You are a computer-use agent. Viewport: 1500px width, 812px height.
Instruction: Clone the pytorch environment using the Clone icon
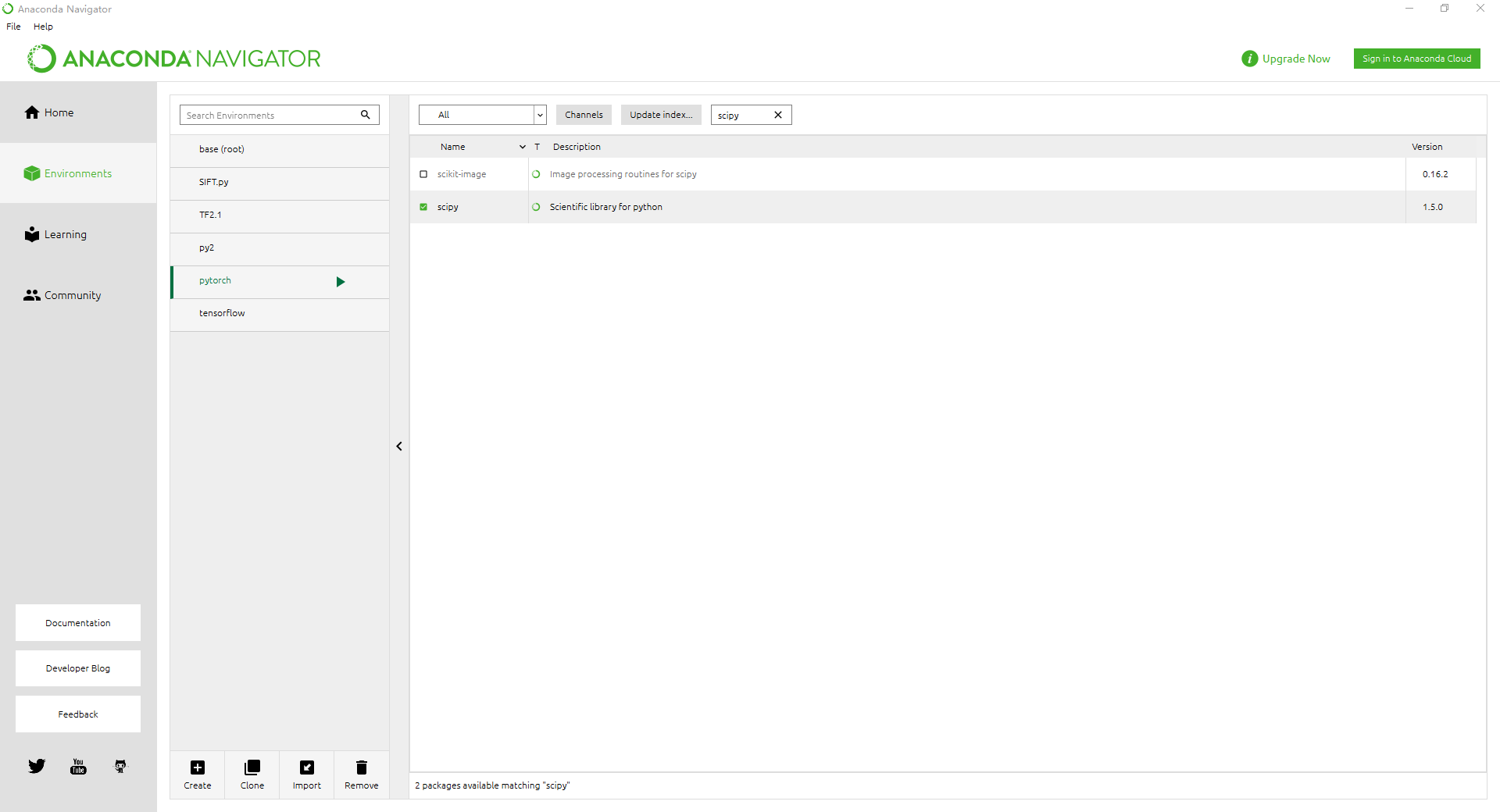tap(252, 766)
